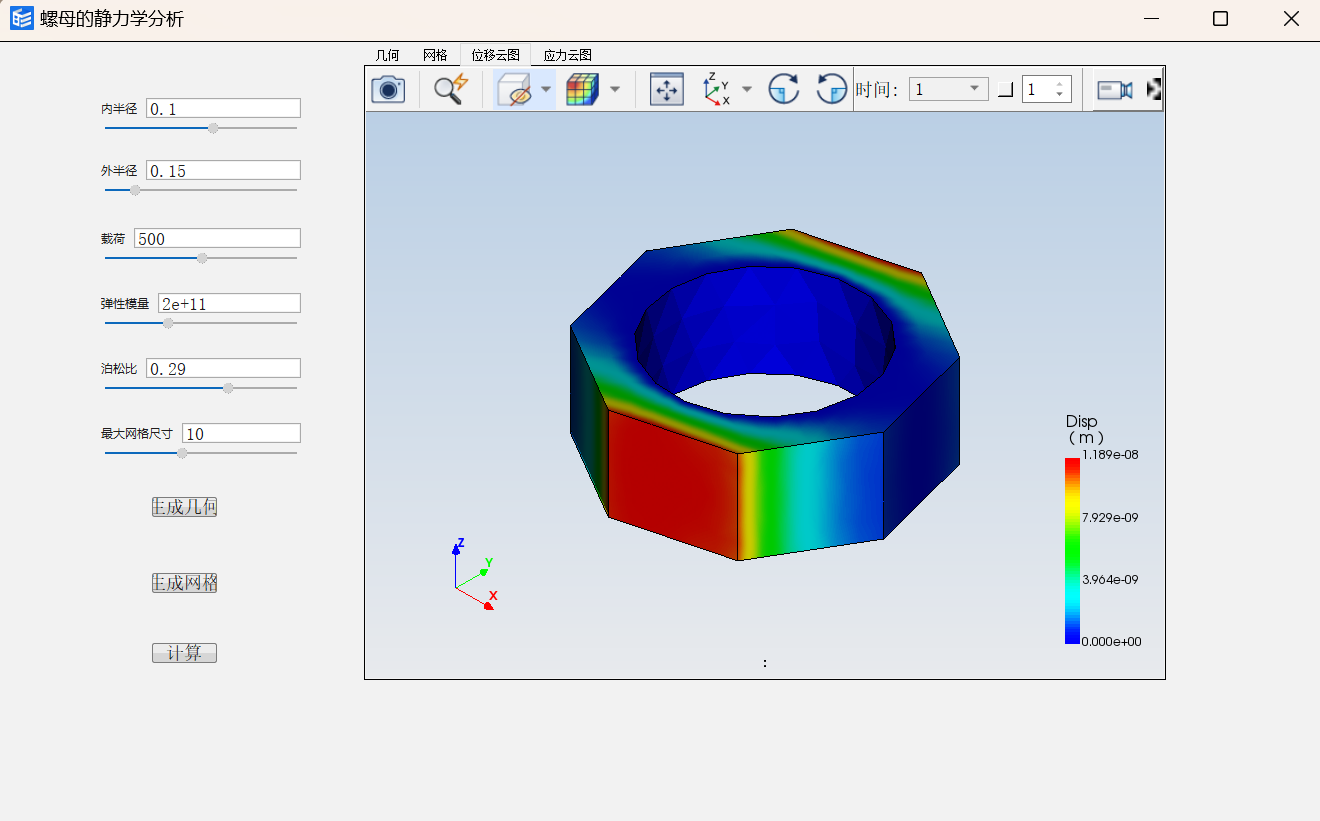Switch to the 网格 tab
This screenshot has width=1320, height=821.
pos(435,55)
